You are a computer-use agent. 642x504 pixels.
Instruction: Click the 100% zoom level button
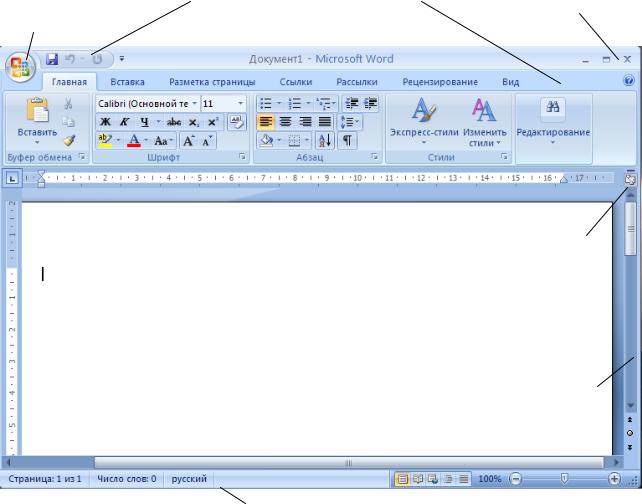490,479
